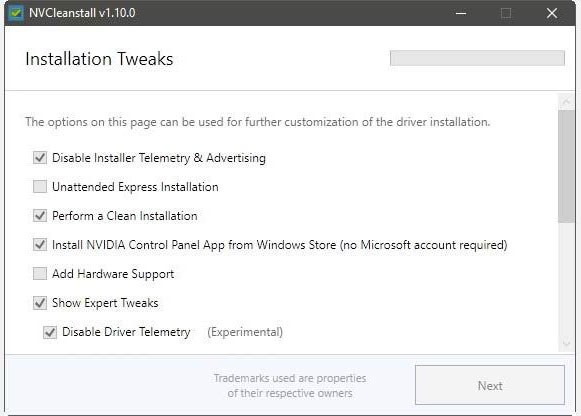Click the scrollbar up arrow
581x416 pixels.
pos(566,101)
